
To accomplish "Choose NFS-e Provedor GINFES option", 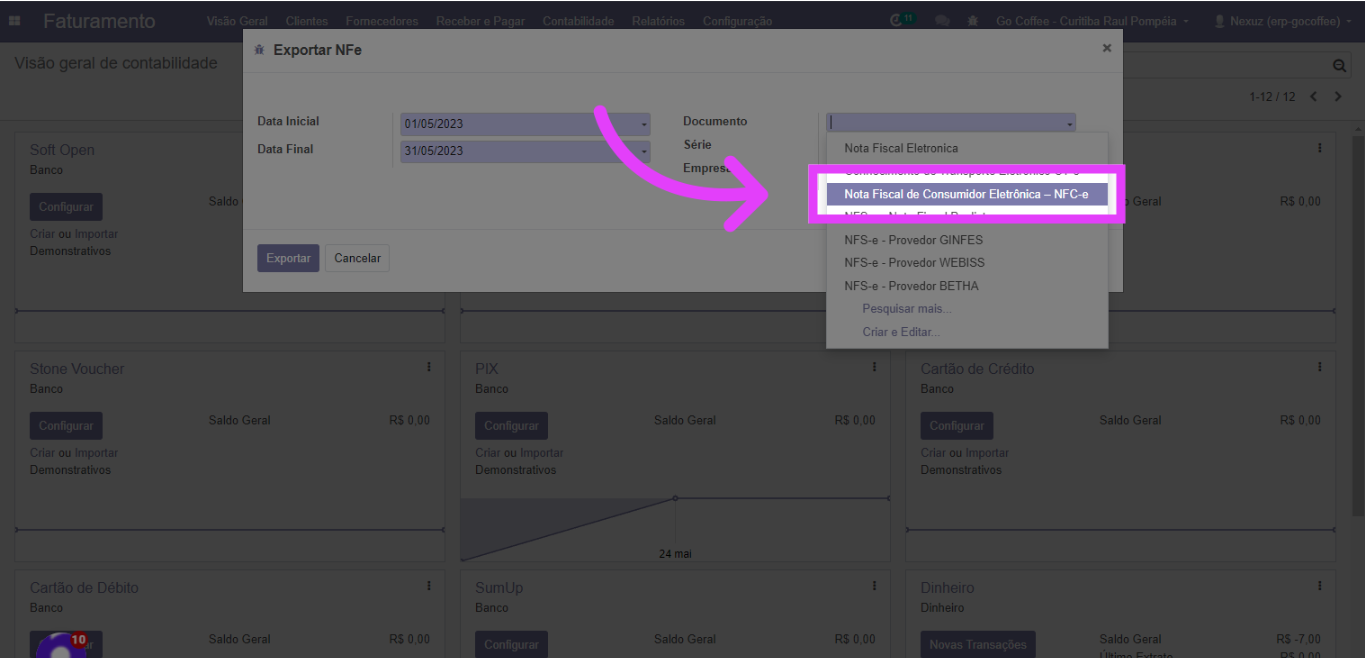I will point(913,240).
